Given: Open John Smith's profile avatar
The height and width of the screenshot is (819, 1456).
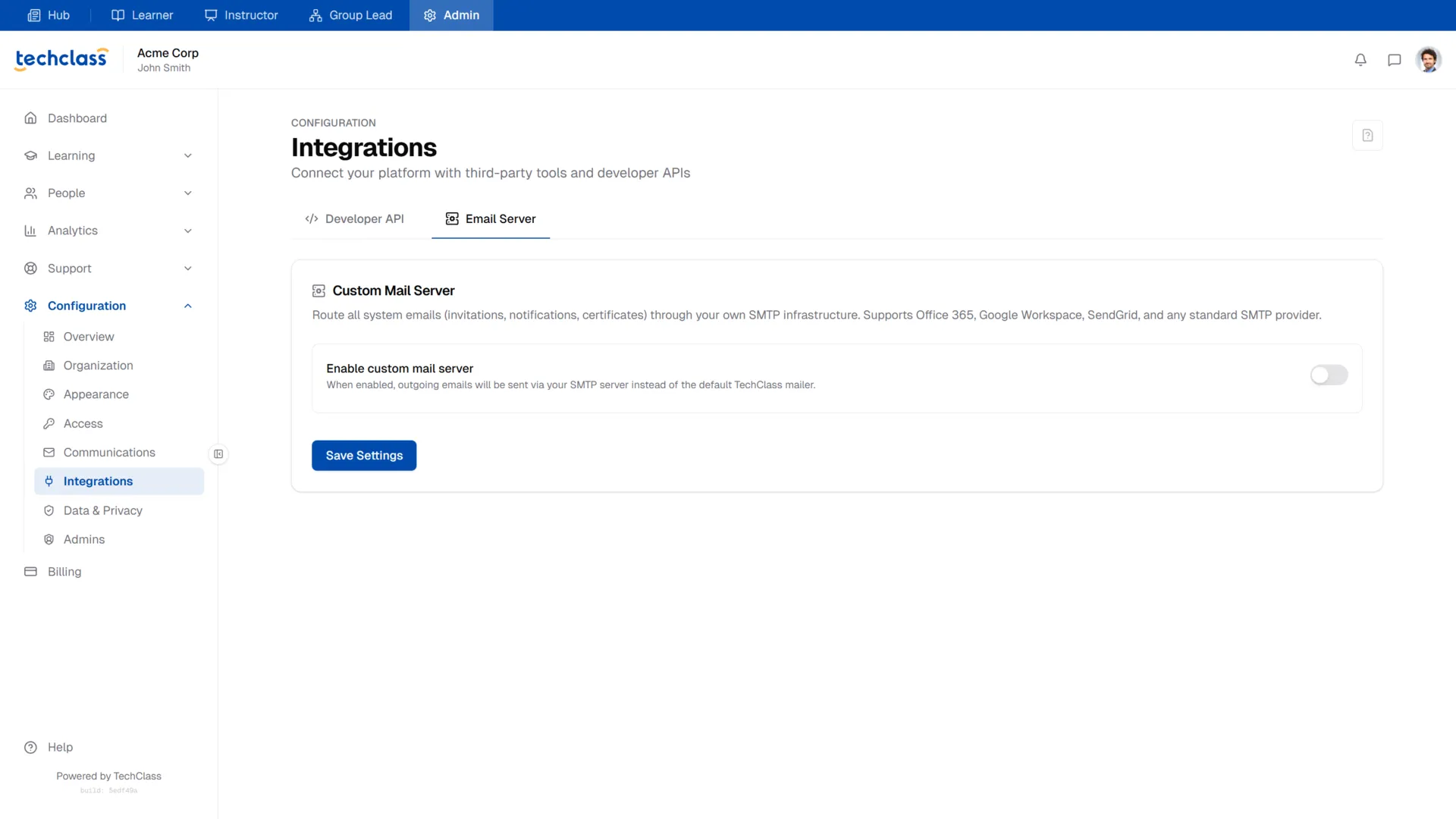Looking at the screenshot, I should (x=1428, y=60).
